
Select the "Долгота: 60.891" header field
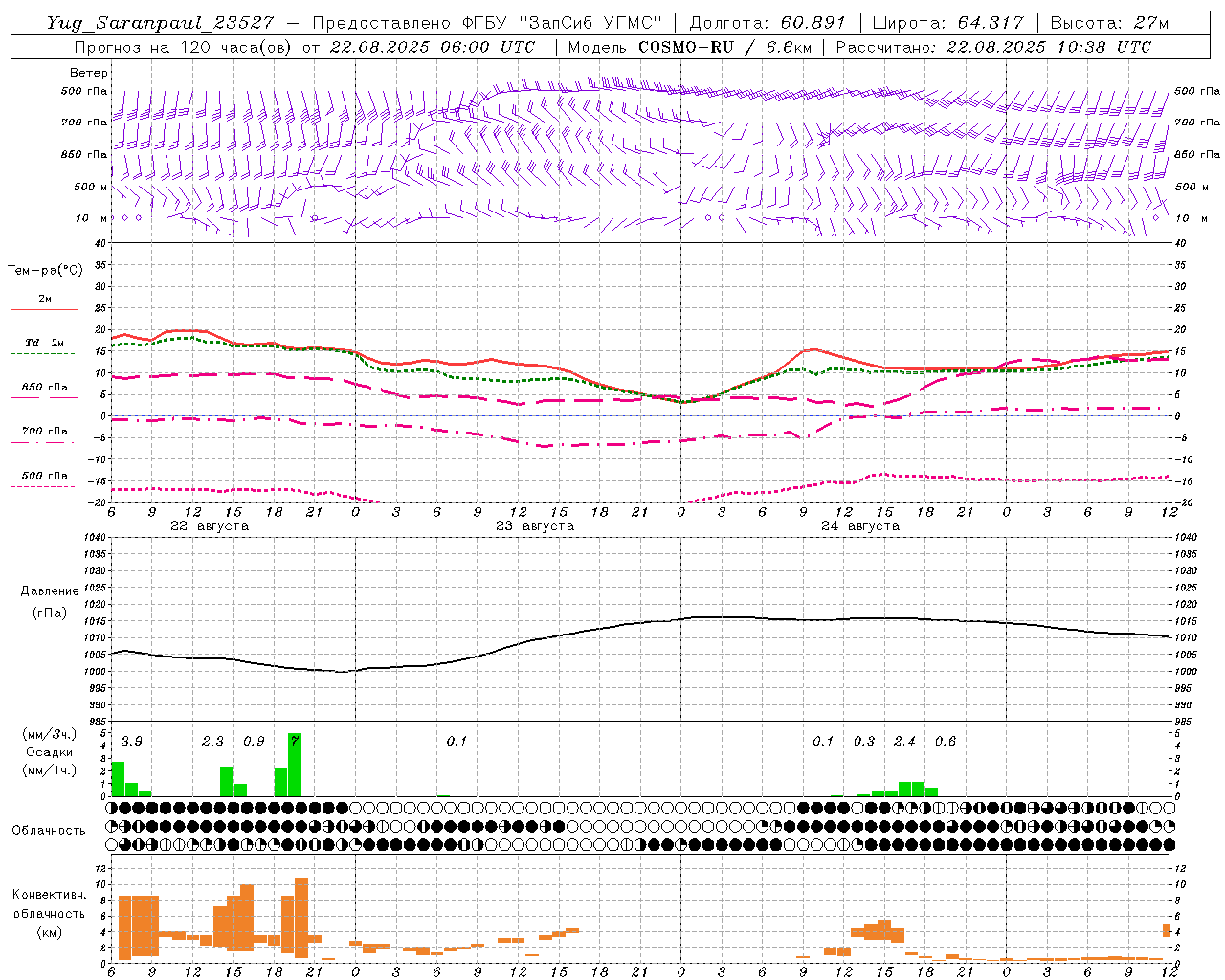pyautogui.click(x=768, y=23)
